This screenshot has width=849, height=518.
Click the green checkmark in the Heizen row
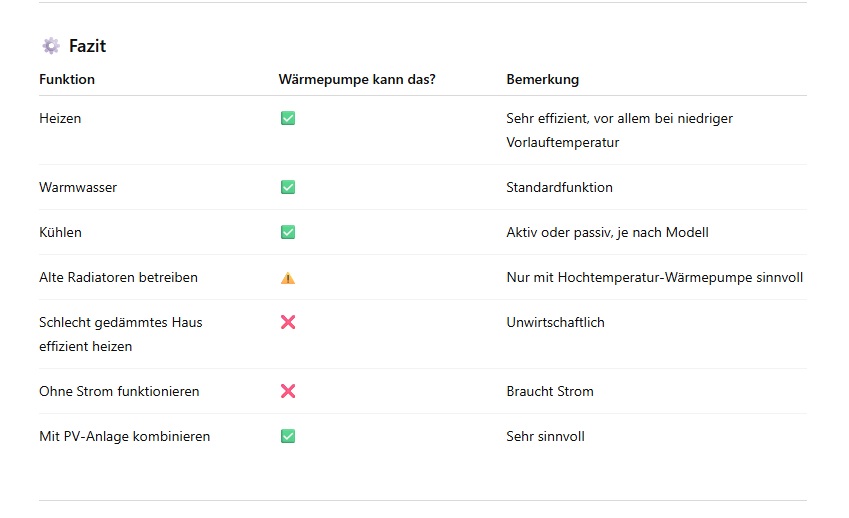pos(288,118)
